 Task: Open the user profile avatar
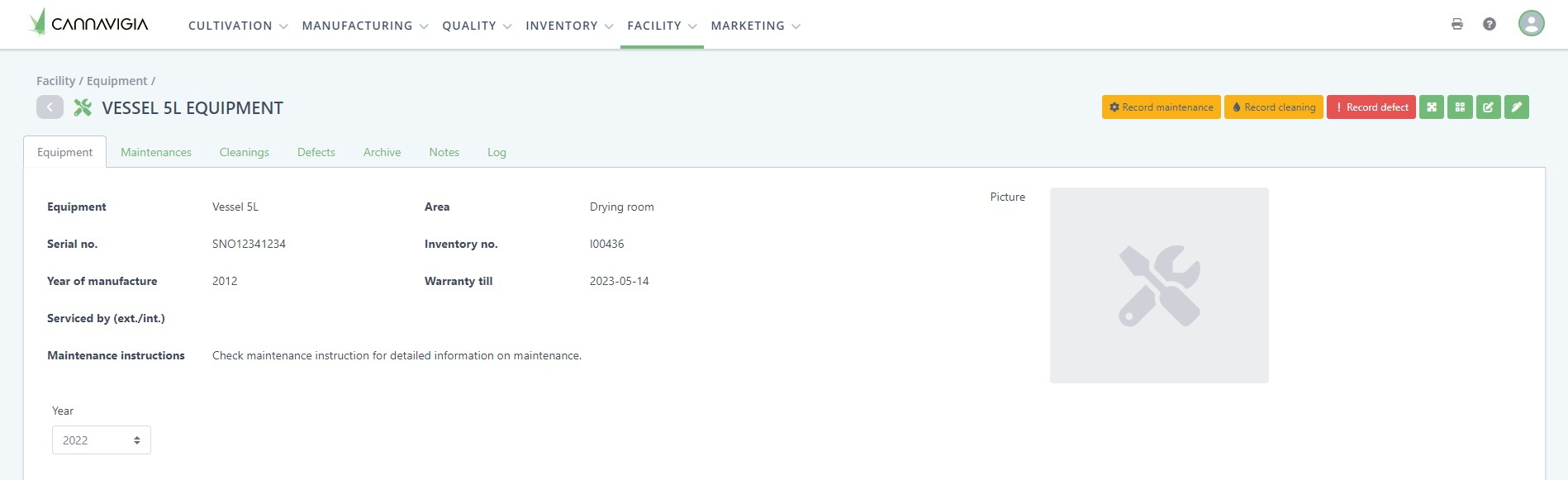click(1531, 23)
